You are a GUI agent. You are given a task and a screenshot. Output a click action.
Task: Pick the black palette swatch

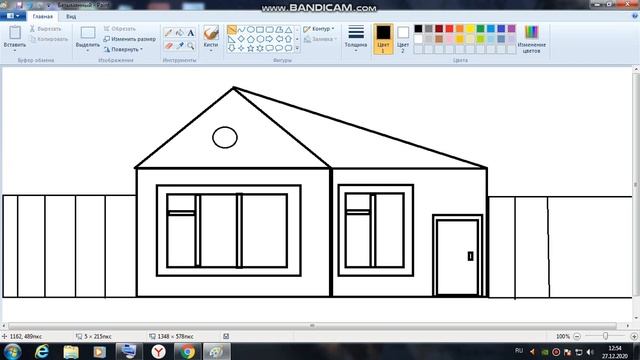(x=418, y=29)
